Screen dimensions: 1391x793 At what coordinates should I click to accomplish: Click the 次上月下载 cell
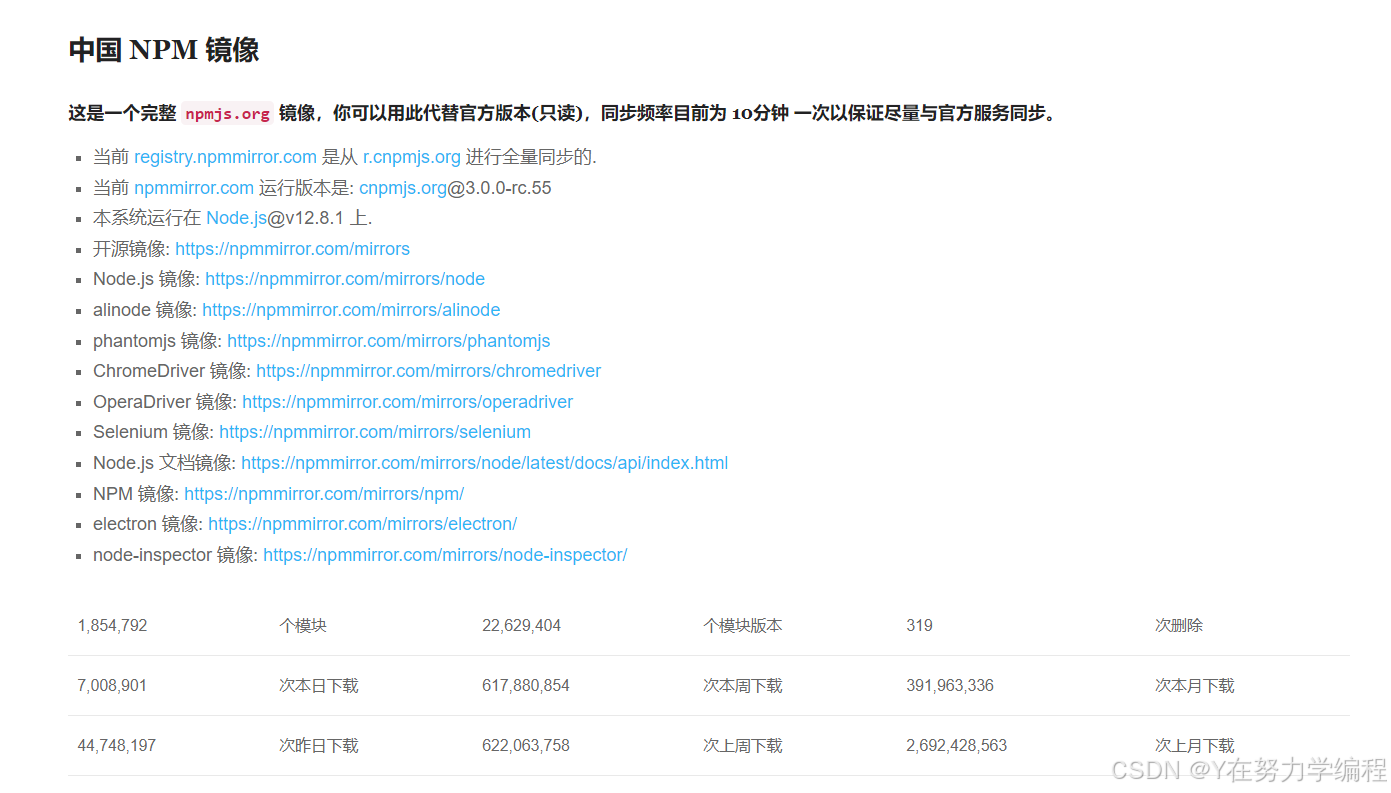[1194, 746]
